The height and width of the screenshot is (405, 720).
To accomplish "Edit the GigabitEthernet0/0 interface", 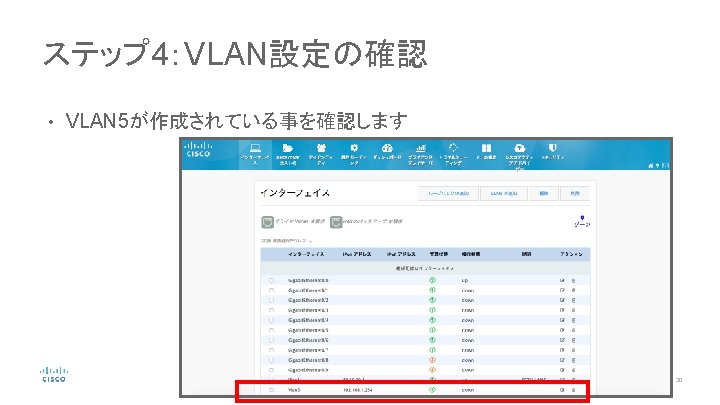I will point(562,280).
